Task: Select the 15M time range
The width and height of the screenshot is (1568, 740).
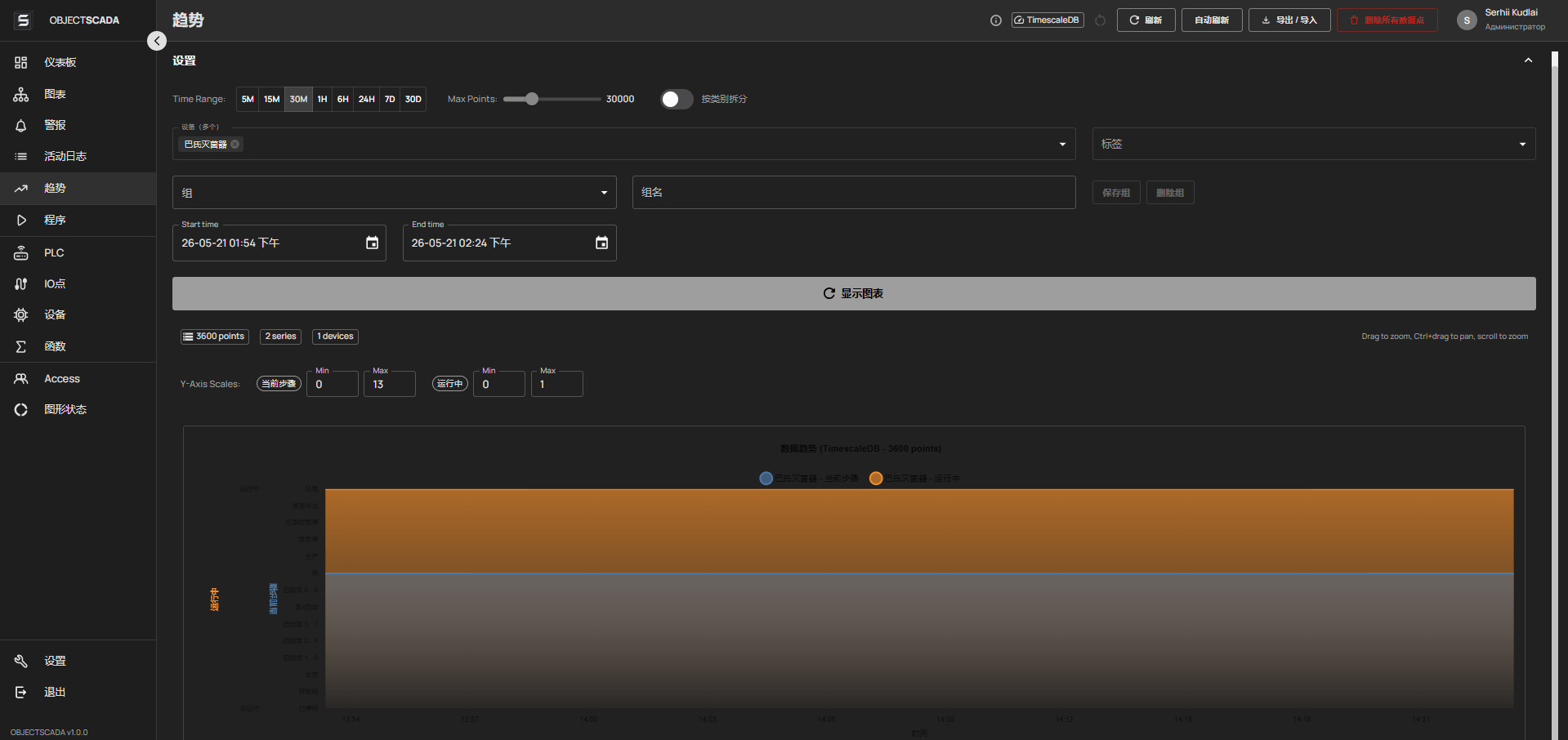Action: pos(272,100)
